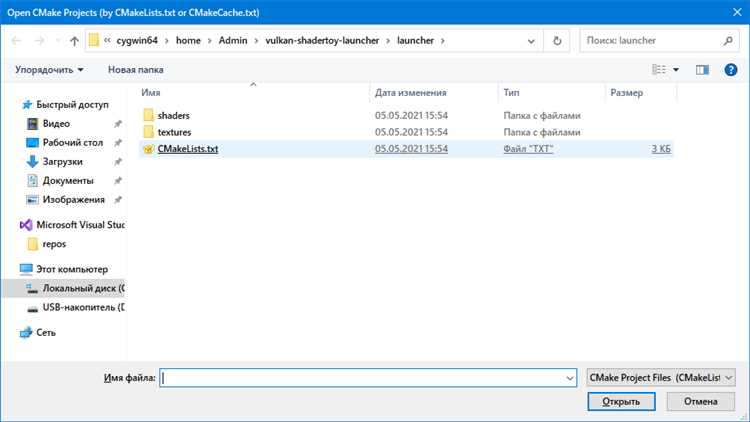Go back with the left arrow
750x422 pixels.
[16, 41]
